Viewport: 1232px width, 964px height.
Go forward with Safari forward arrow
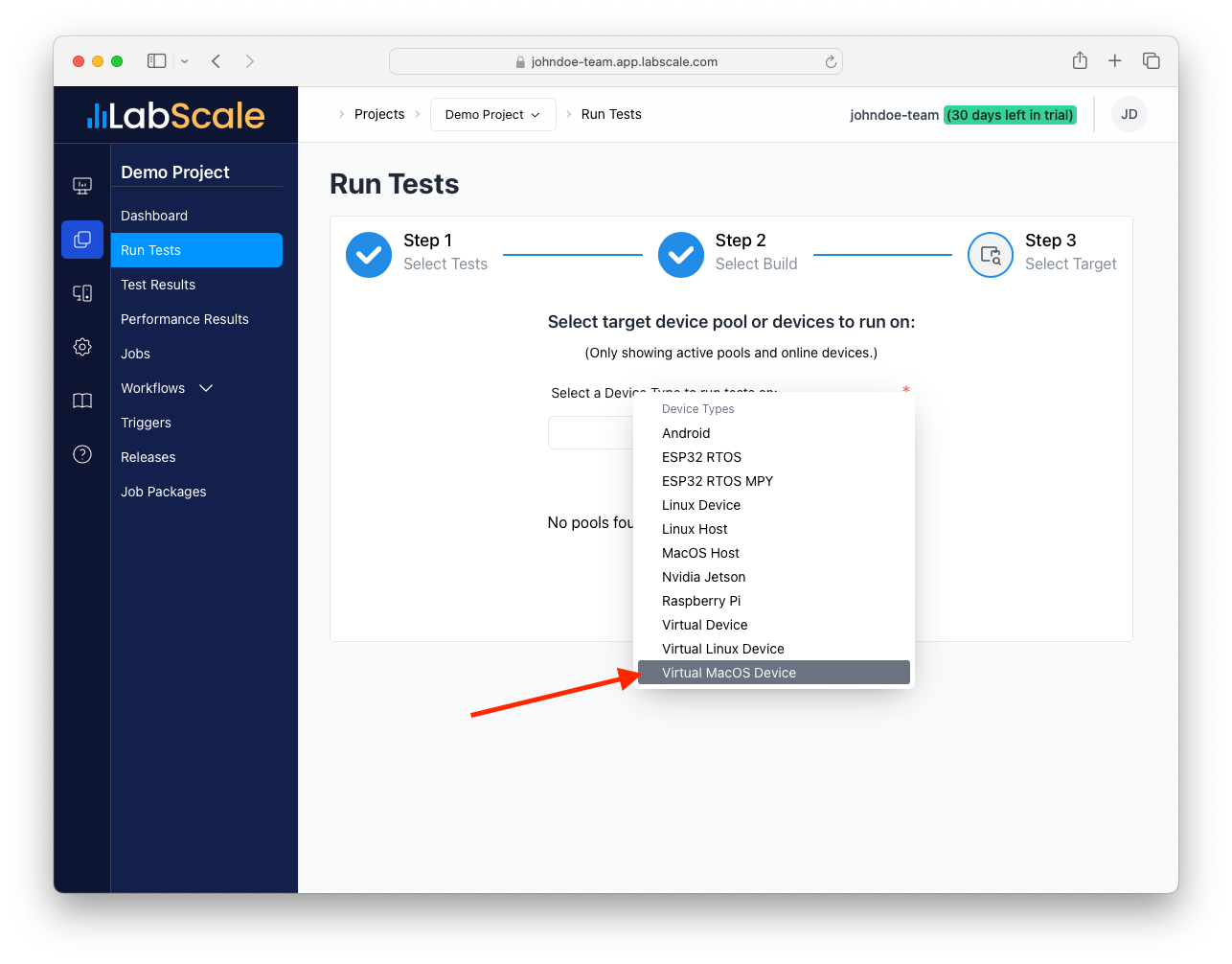(250, 61)
